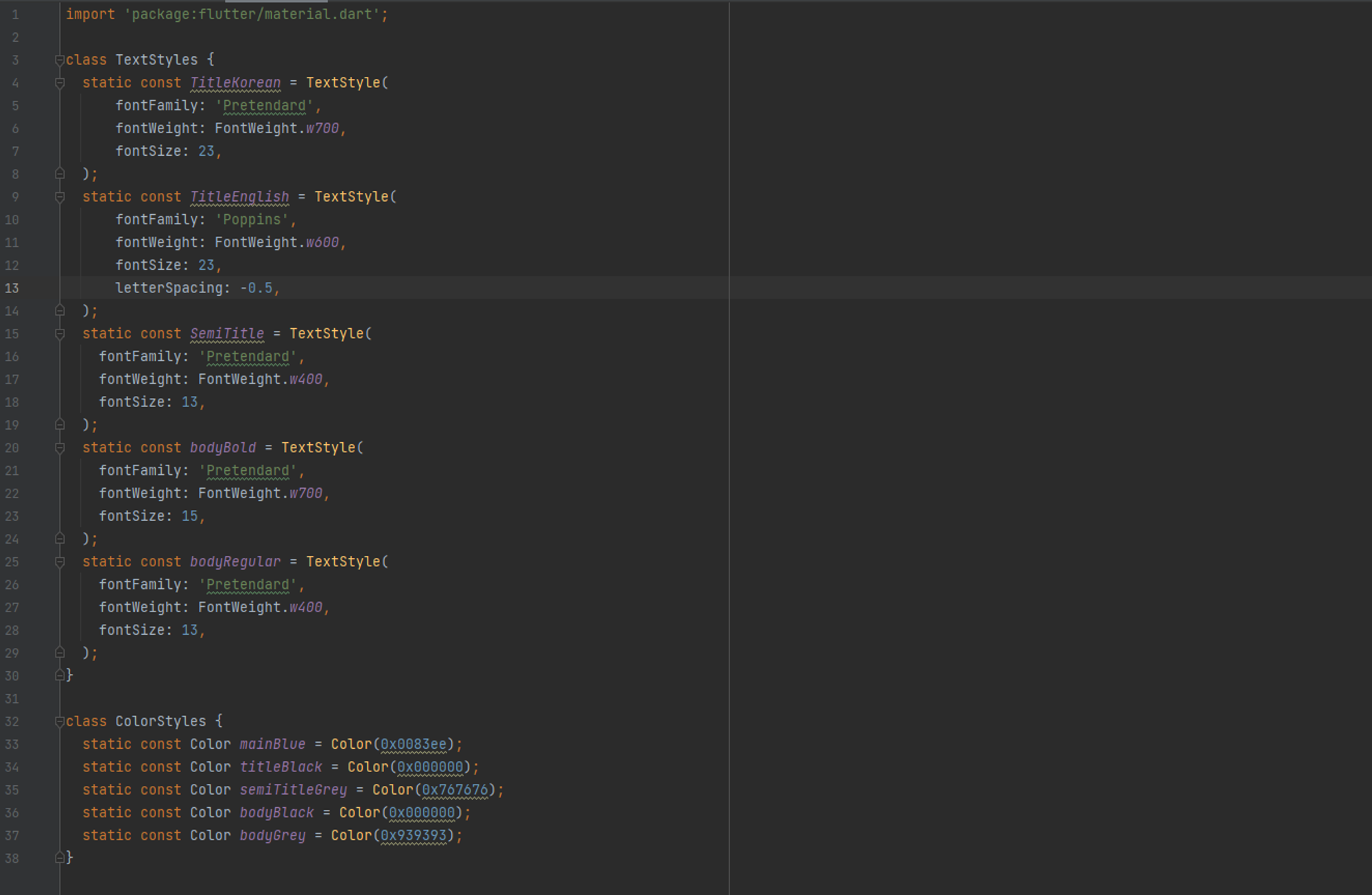Click the flutter material.dart import string
The image size is (1372, 895).
click(x=252, y=14)
